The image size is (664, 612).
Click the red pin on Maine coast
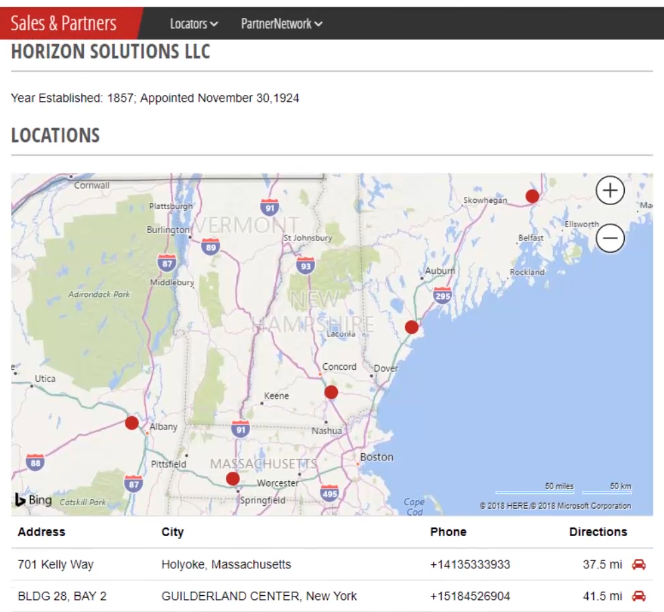coord(411,327)
